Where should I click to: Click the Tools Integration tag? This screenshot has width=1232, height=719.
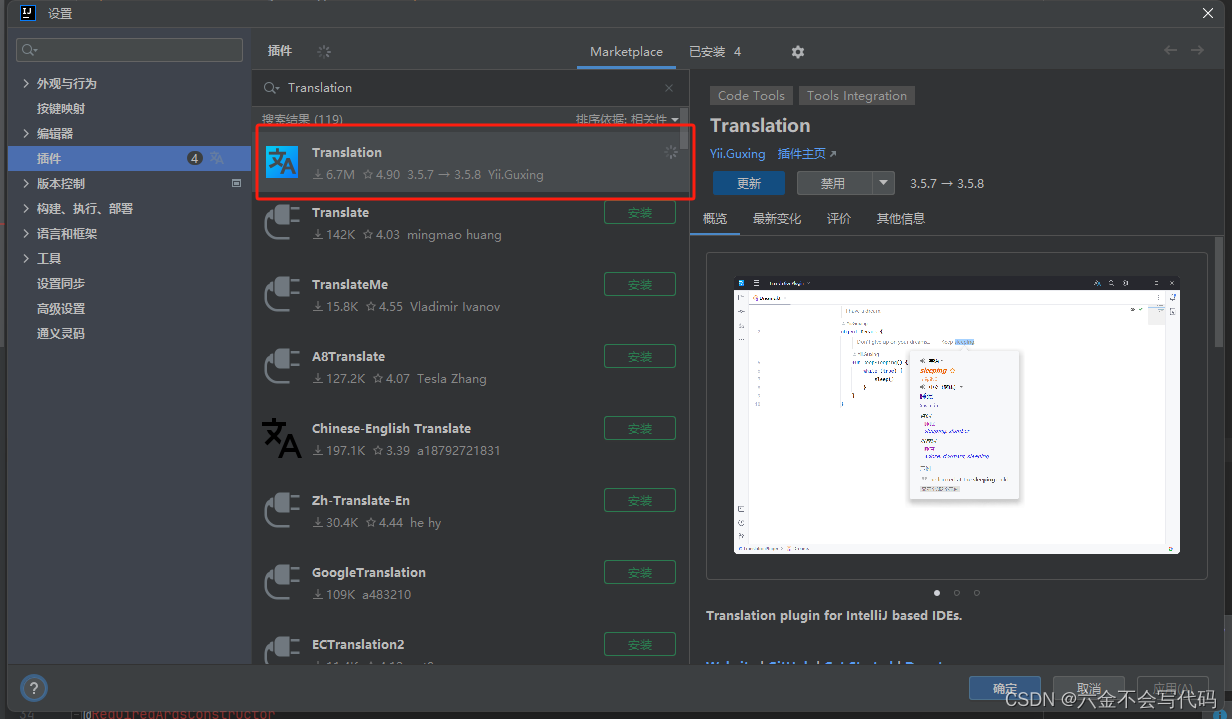pos(857,96)
